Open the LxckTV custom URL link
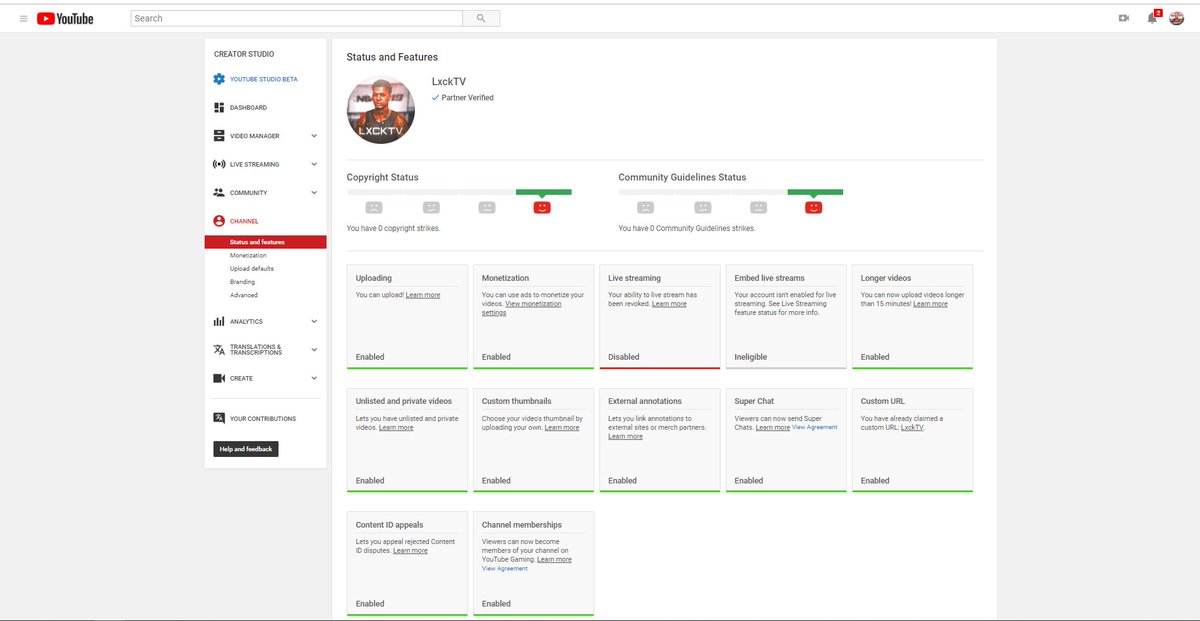 912,427
